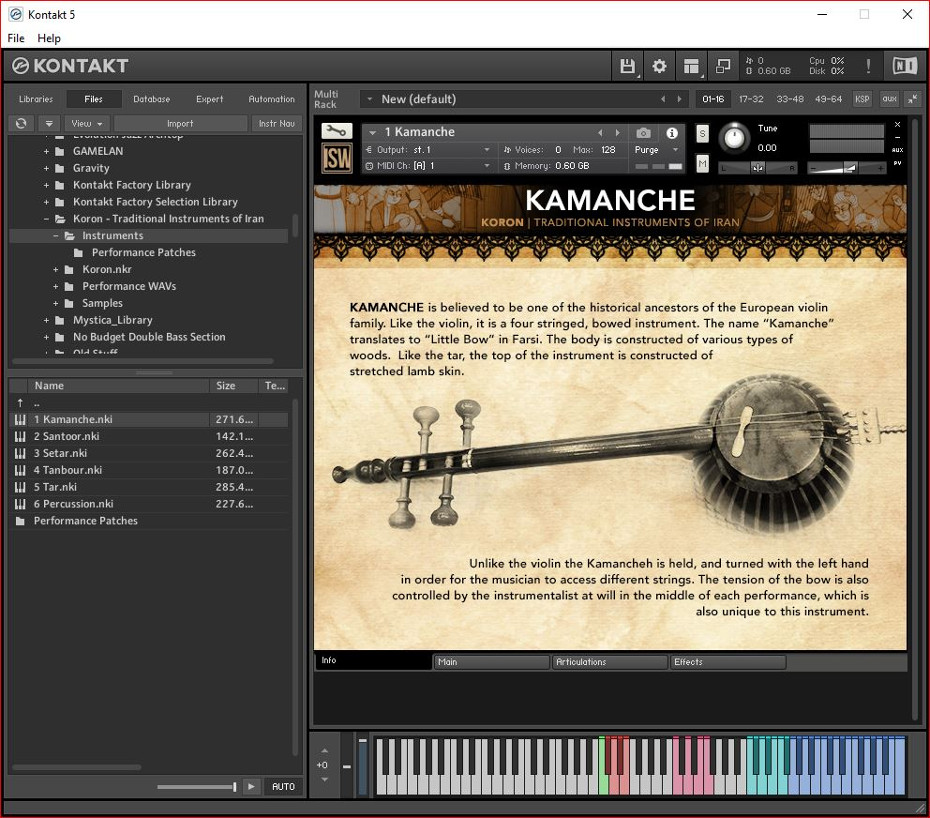
Task: Open the MIDI channel dropdown
Action: (486, 165)
